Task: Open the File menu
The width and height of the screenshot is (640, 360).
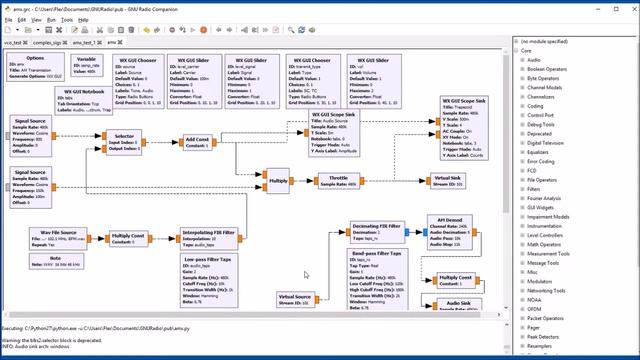Action: click(x=8, y=20)
